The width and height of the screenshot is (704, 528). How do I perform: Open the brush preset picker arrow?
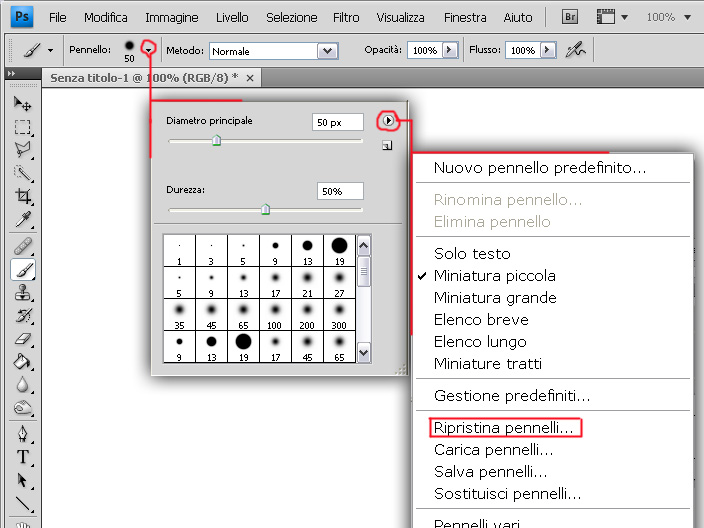pyautogui.click(x=149, y=49)
